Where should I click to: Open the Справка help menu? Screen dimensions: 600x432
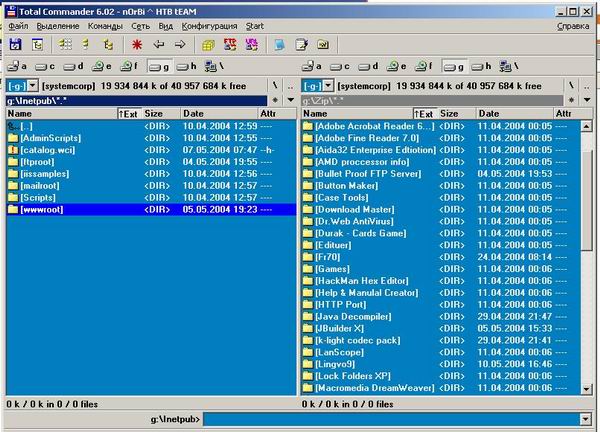573,26
